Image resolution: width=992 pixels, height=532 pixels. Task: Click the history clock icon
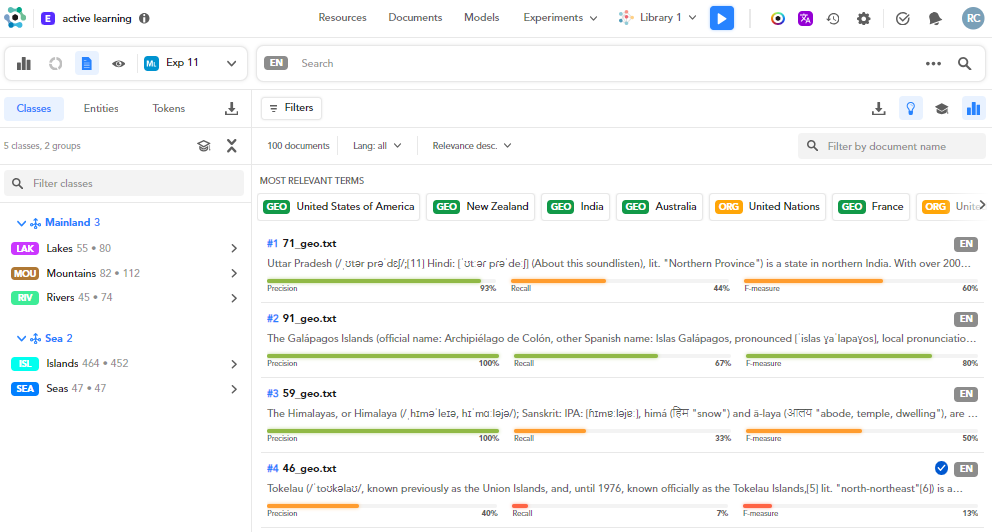point(833,18)
